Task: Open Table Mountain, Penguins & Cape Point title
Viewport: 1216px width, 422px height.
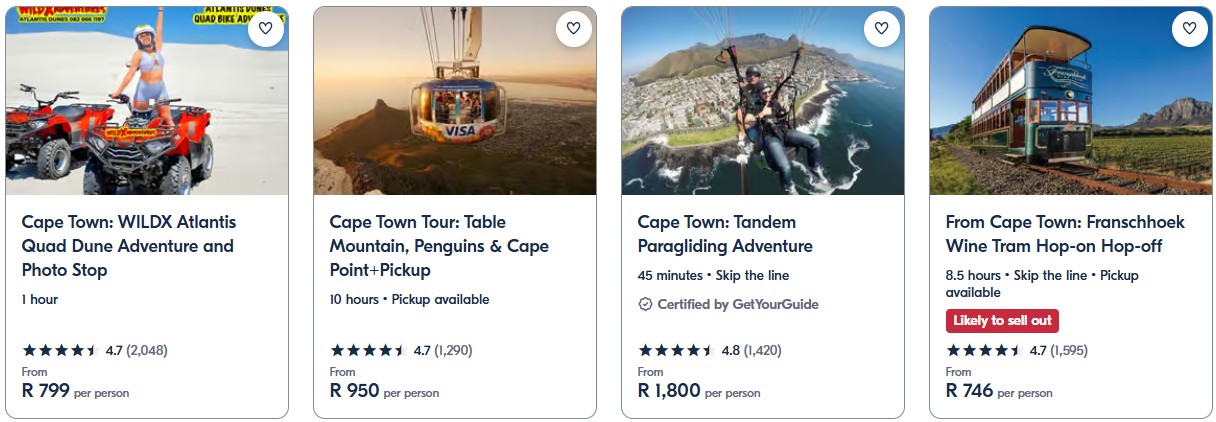Action: click(x=439, y=246)
